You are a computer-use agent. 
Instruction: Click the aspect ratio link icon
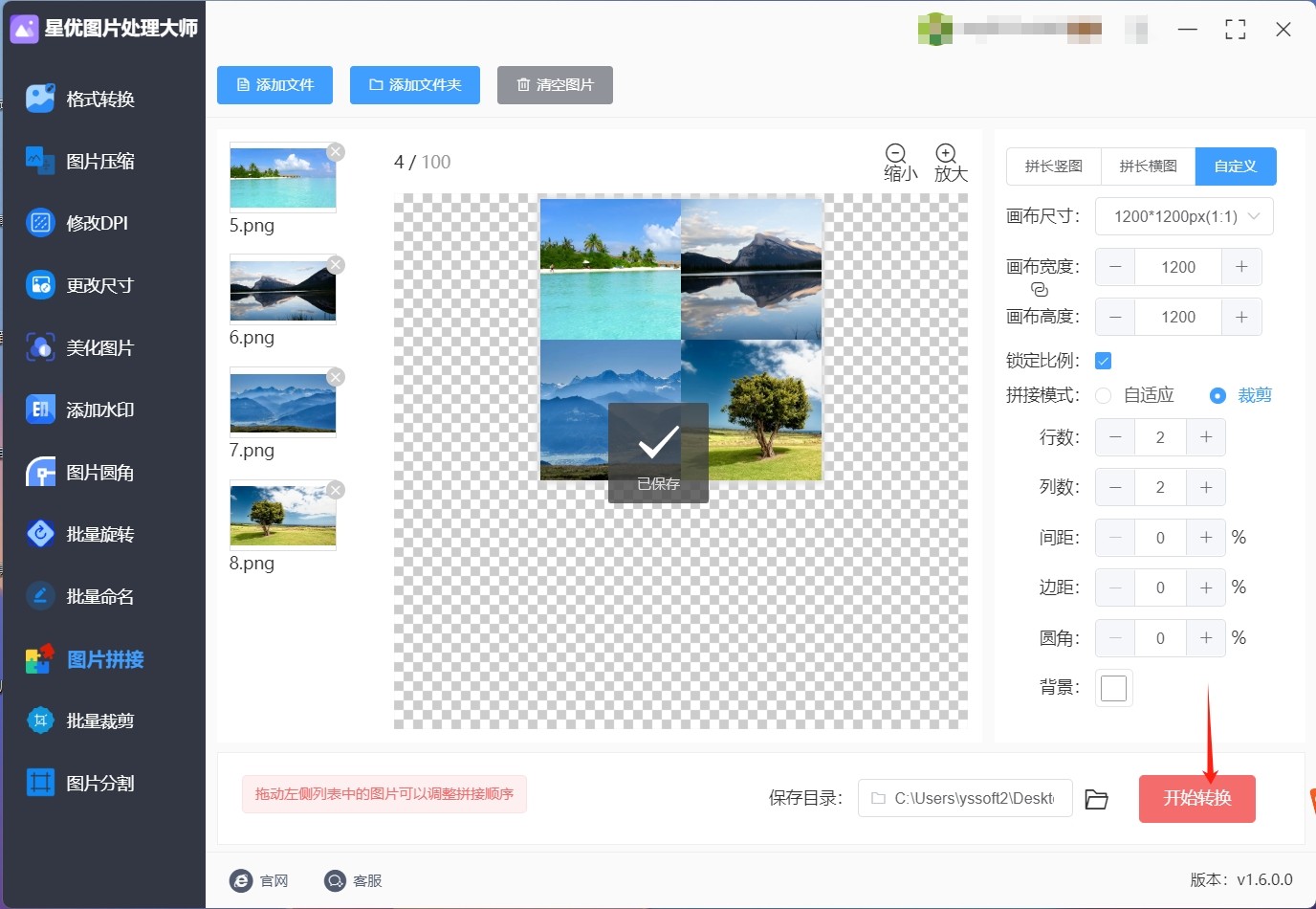pyautogui.click(x=1040, y=290)
